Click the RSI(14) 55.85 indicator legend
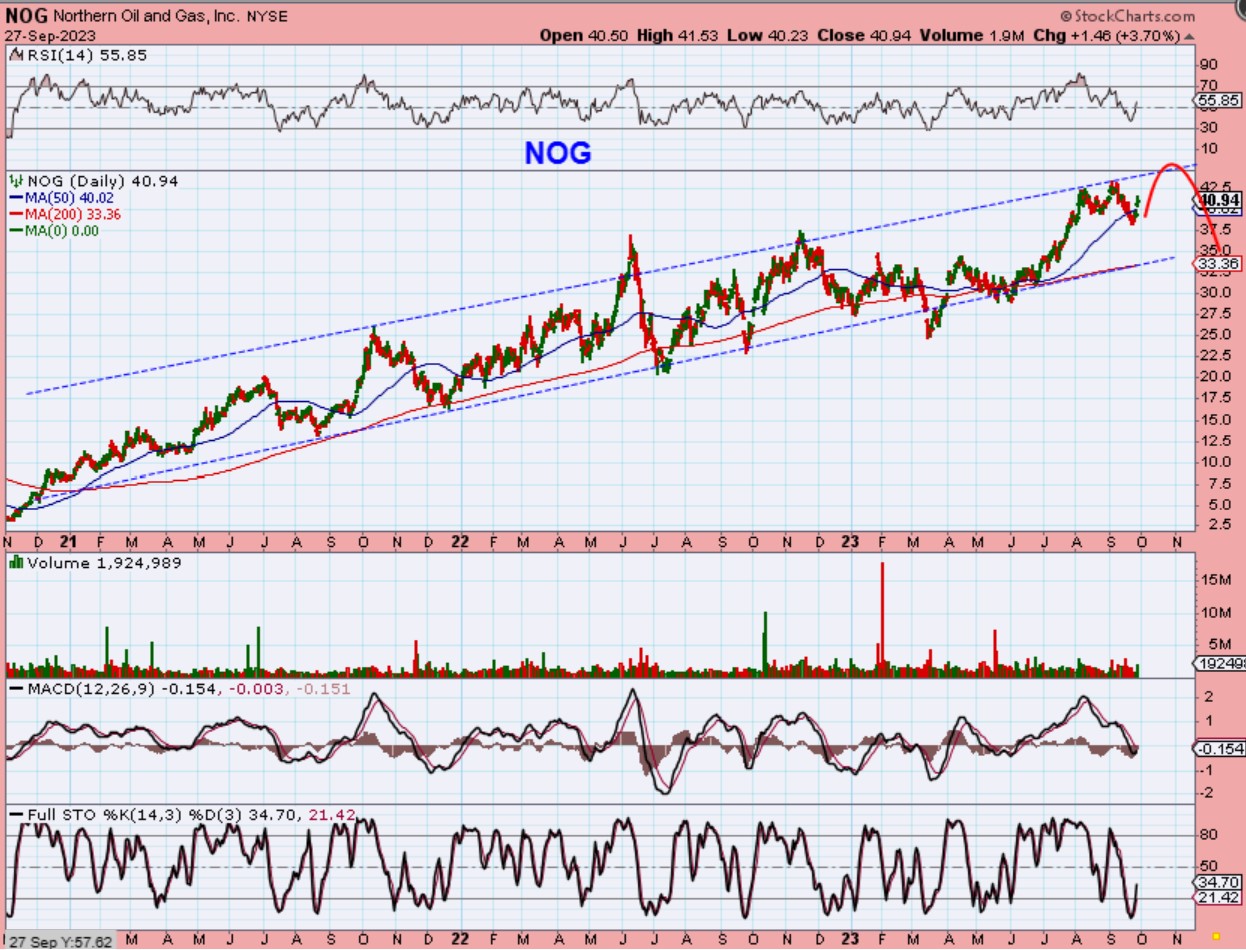The image size is (1246, 950). (x=85, y=55)
